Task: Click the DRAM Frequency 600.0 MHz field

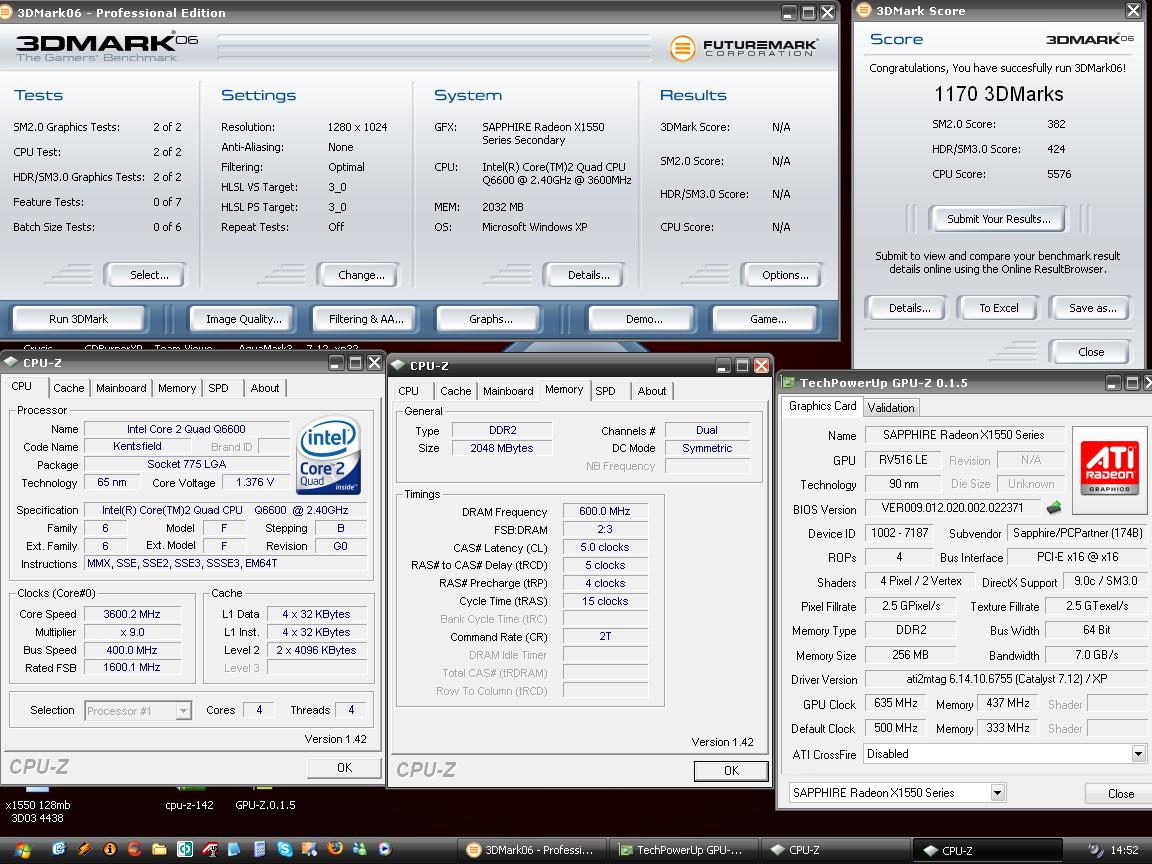Action: 605,511
